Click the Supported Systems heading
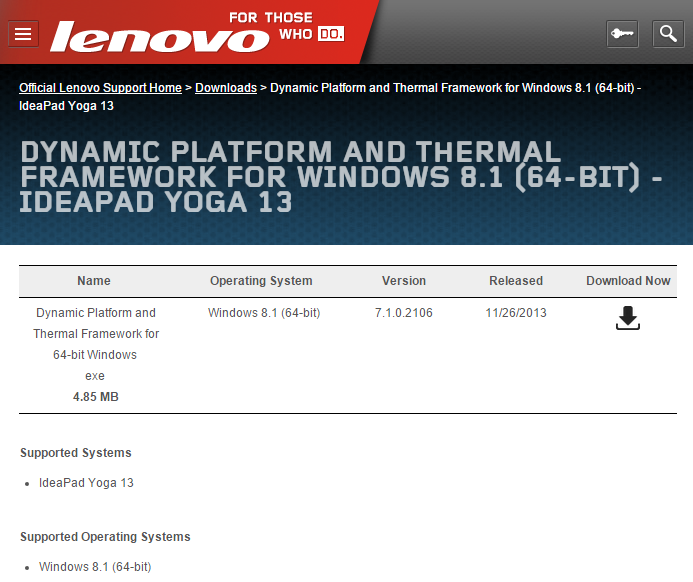 76,453
